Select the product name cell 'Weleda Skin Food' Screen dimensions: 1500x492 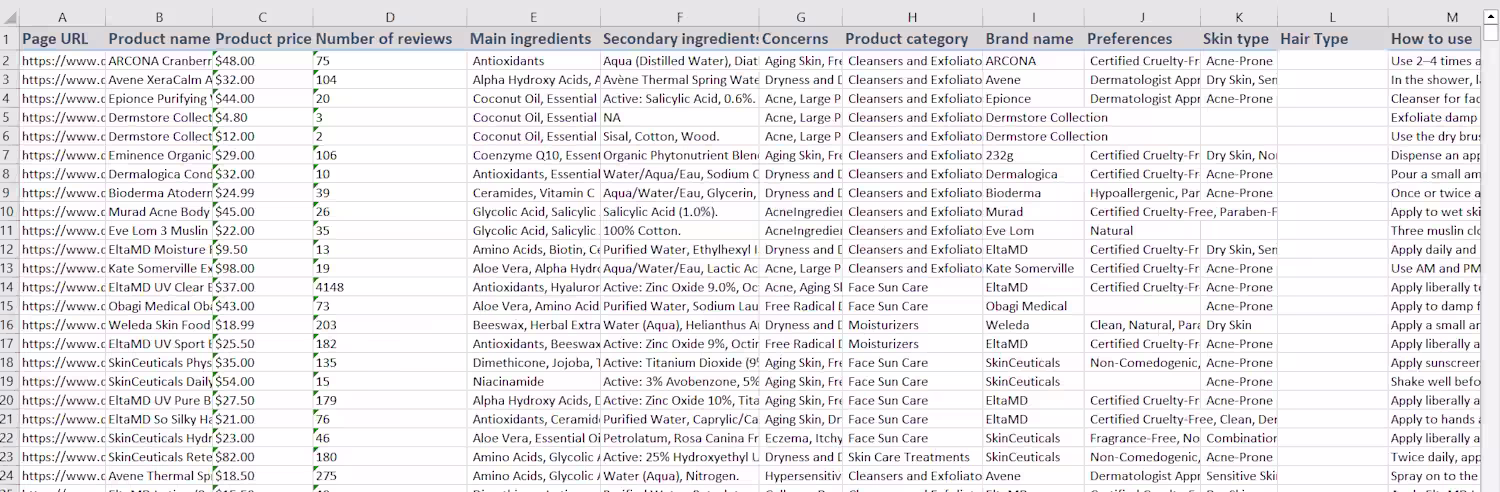point(159,325)
